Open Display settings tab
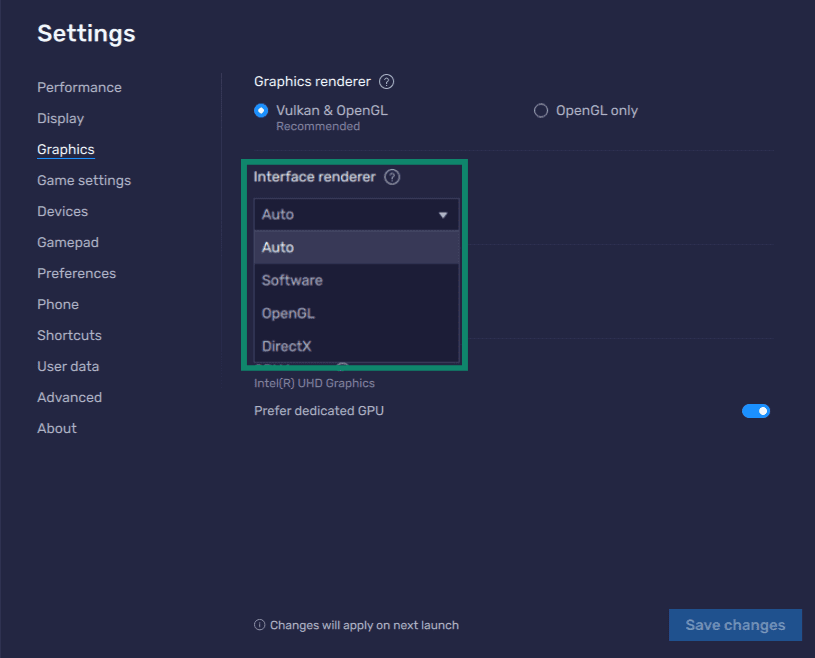 (x=61, y=119)
